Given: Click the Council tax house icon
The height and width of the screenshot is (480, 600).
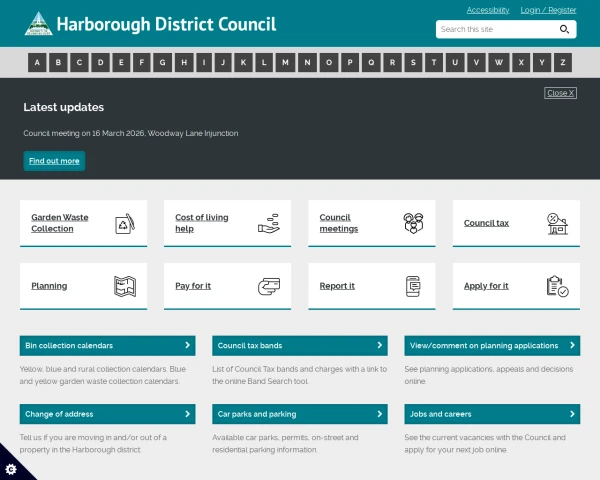Looking at the screenshot, I should pos(557,224).
